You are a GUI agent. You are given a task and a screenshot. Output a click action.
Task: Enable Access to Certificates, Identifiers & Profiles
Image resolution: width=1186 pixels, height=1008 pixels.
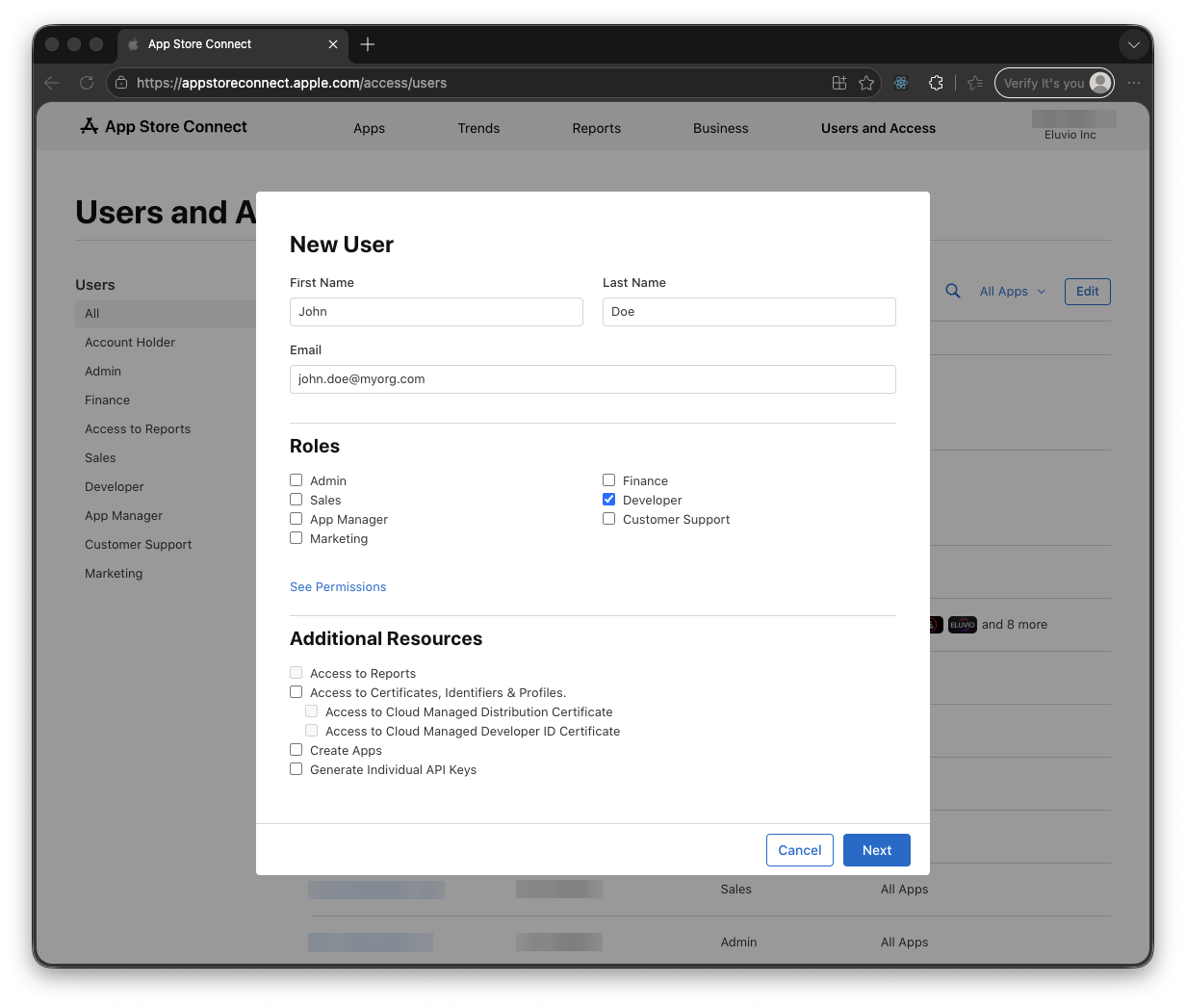tap(296, 692)
